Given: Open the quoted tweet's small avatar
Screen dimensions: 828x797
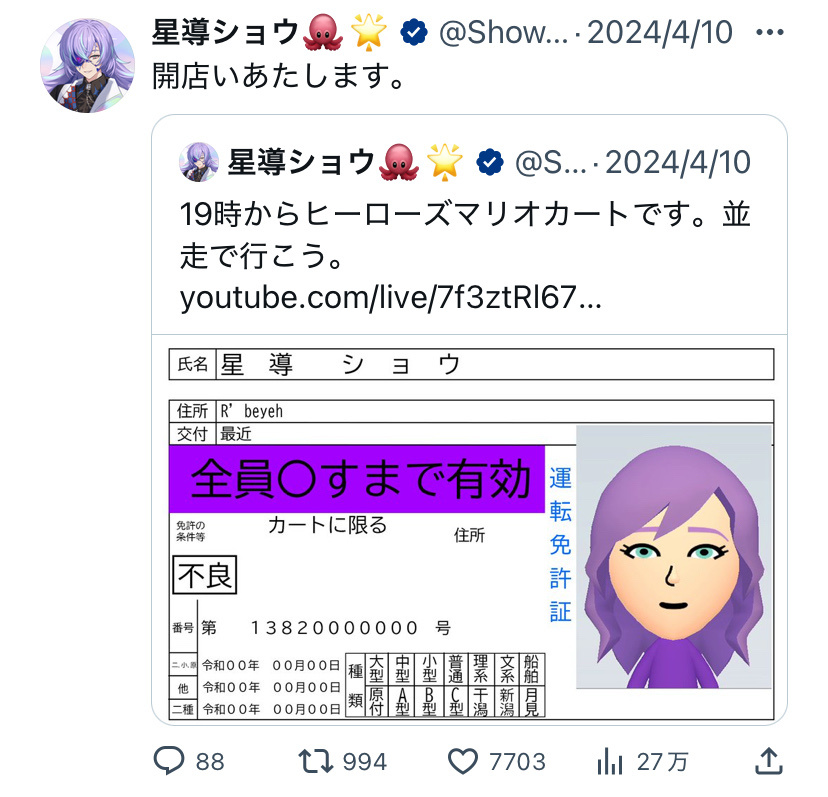Looking at the screenshot, I should tap(199, 162).
